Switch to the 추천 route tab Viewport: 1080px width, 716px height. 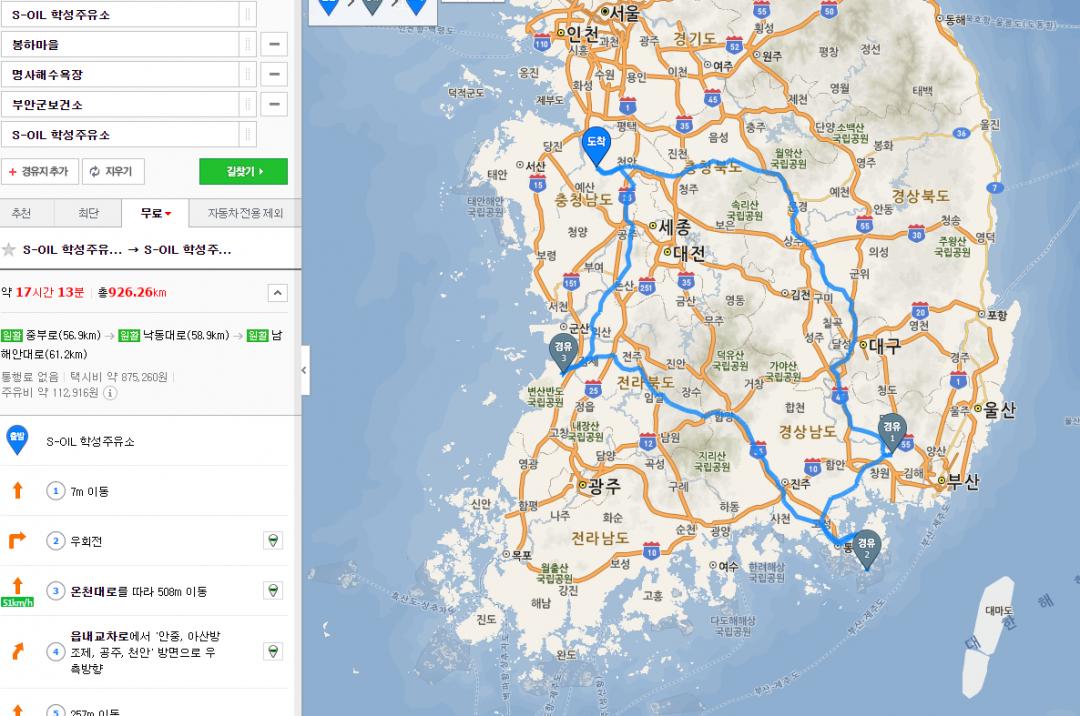point(21,213)
